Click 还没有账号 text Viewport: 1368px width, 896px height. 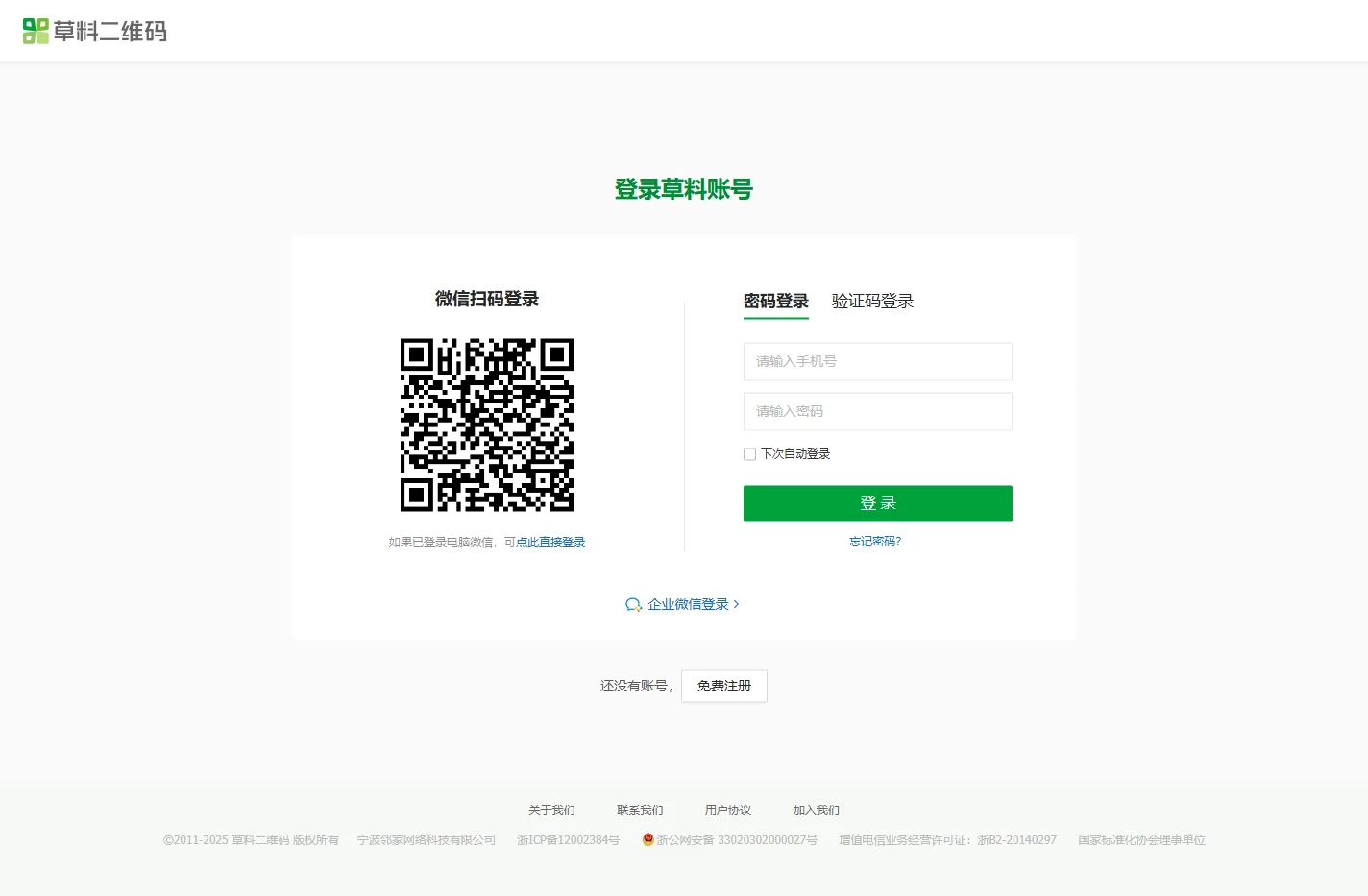pyautogui.click(x=634, y=686)
